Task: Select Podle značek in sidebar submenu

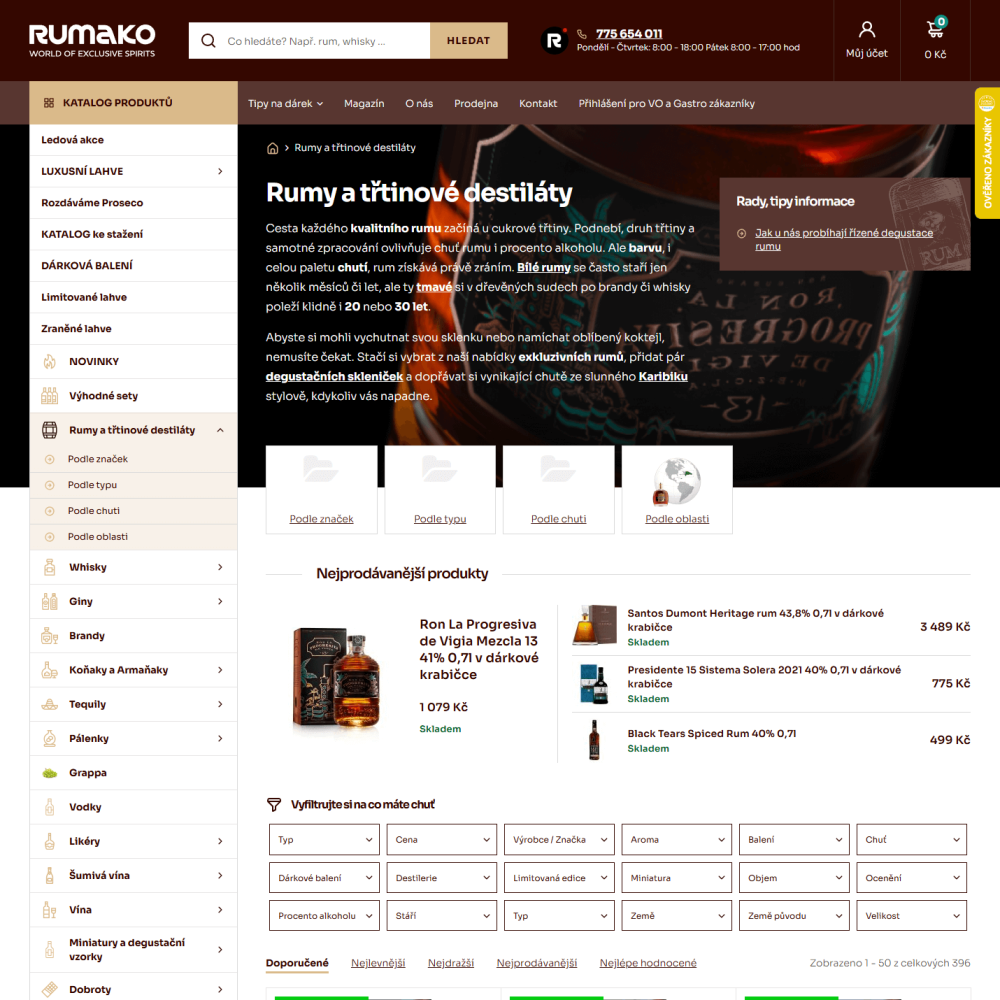Action: point(98,459)
